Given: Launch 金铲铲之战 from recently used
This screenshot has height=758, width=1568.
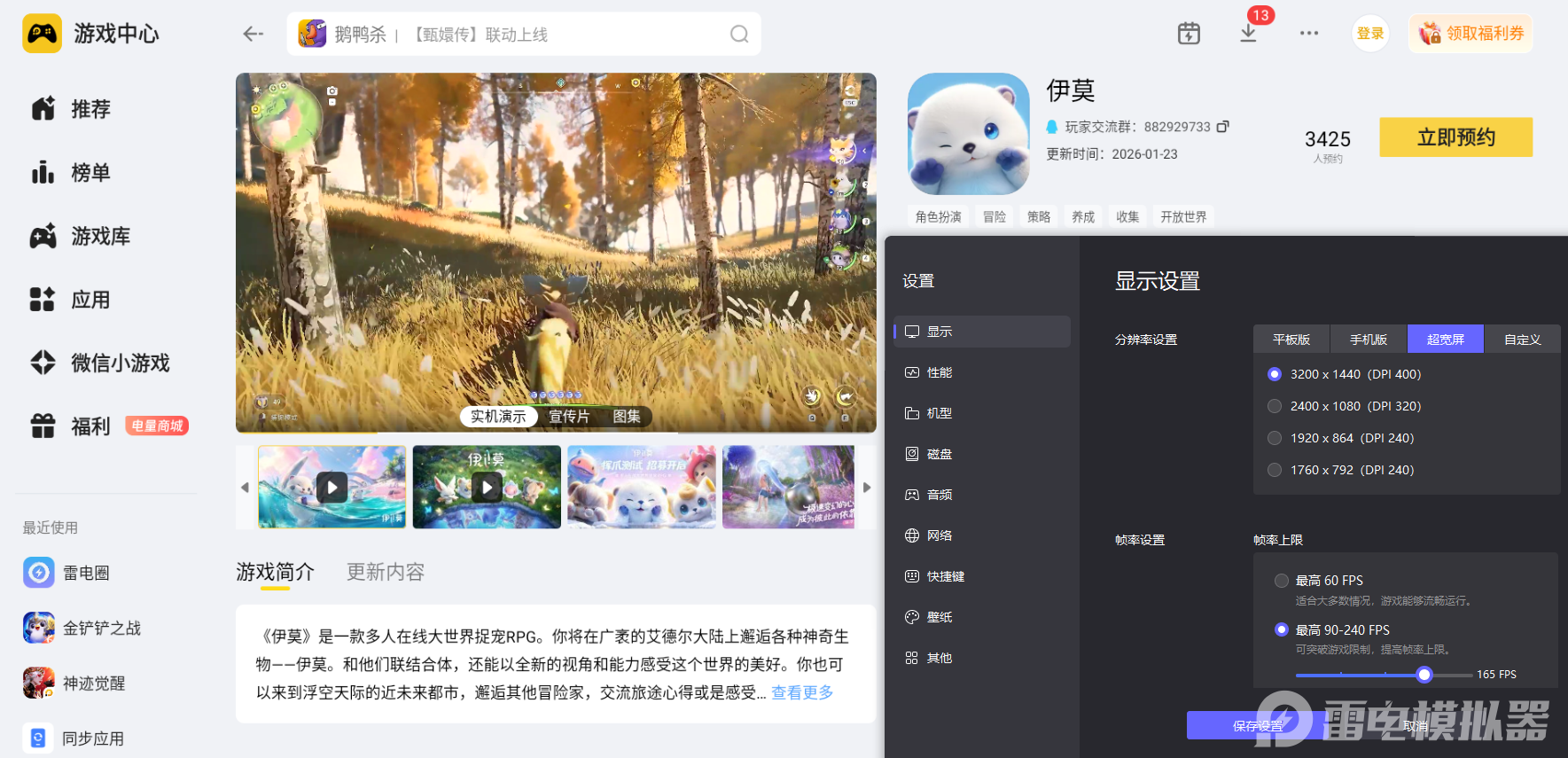Looking at the screenshot, I should coord(82,628).
